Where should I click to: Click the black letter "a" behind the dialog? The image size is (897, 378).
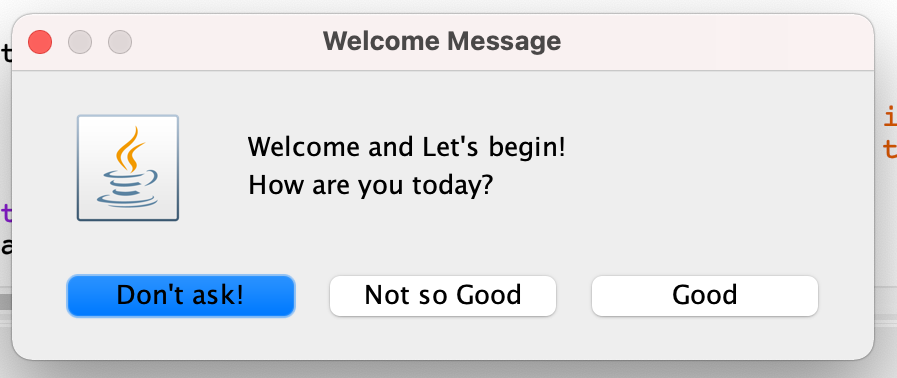6,246
